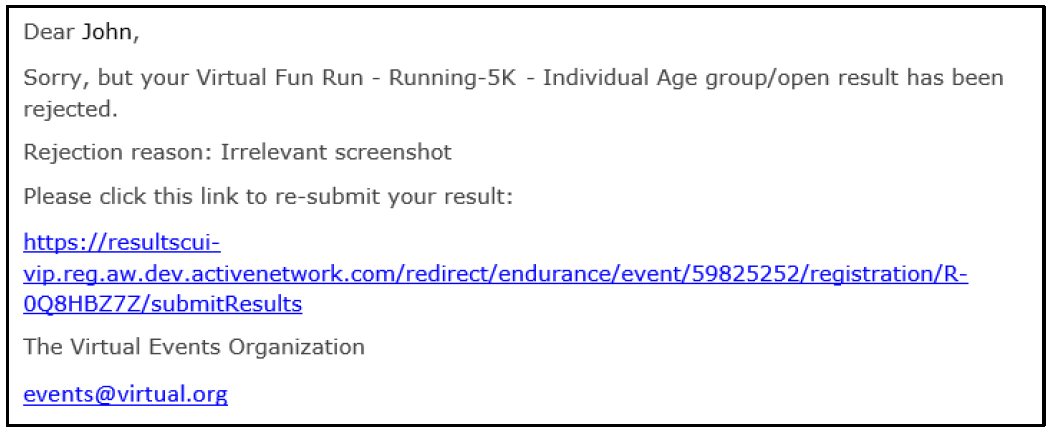Click the events@virtual.org email address
This screenshot has width=1051, height=433.
[125, 394]
